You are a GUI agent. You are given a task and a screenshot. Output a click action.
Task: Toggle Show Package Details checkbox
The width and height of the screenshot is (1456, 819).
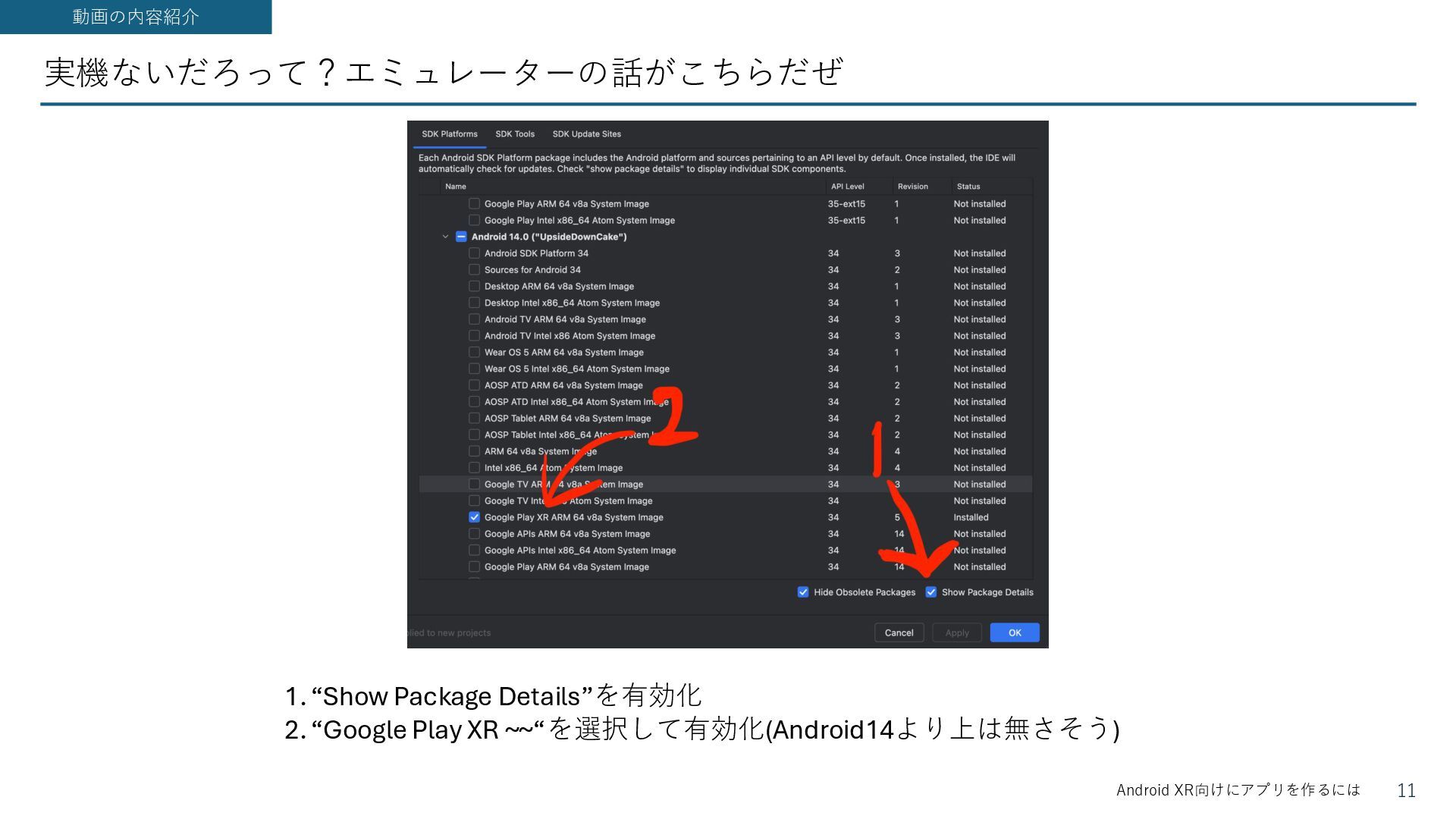coord(931,592)
